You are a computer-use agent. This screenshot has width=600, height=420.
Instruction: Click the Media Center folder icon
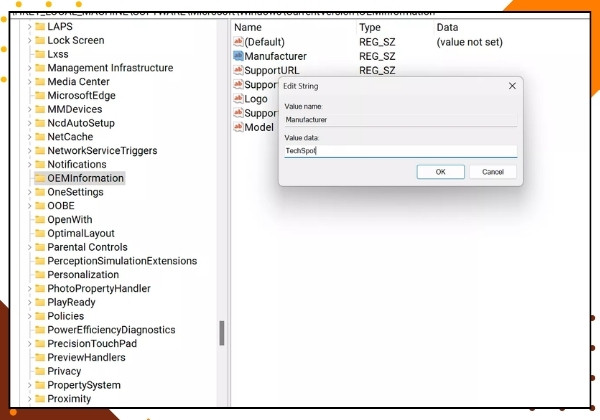click(x=40, y=81)
